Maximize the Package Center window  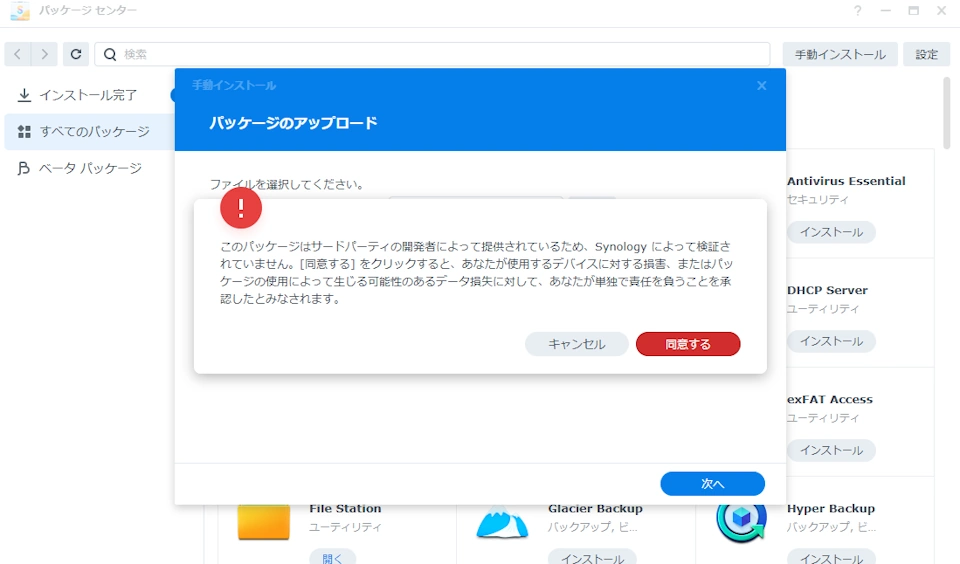coord(913,10)
